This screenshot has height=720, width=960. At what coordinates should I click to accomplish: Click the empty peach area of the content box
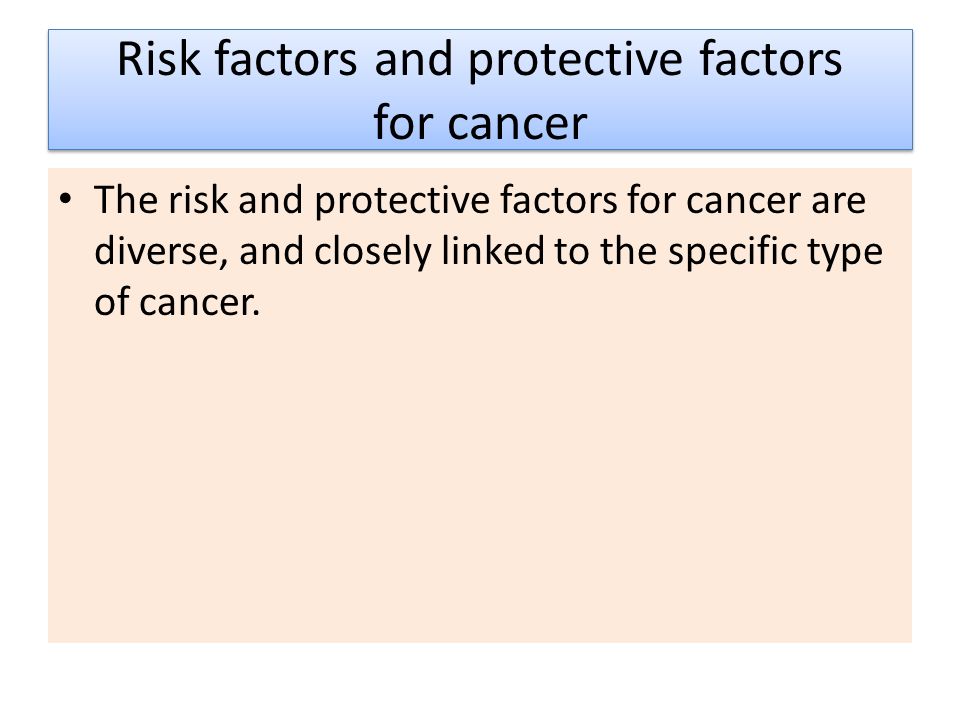coord(480,478)
